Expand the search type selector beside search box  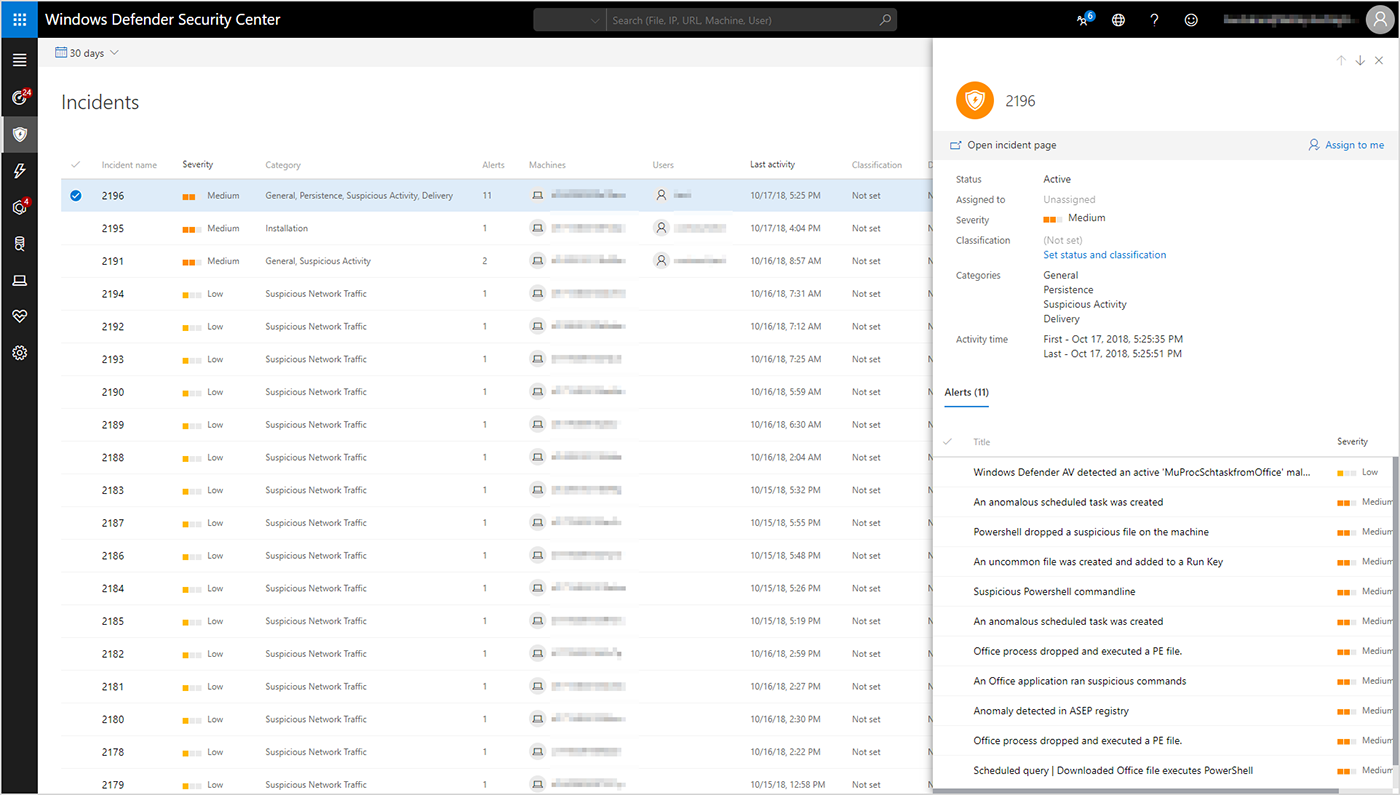(x=595, y=19)
